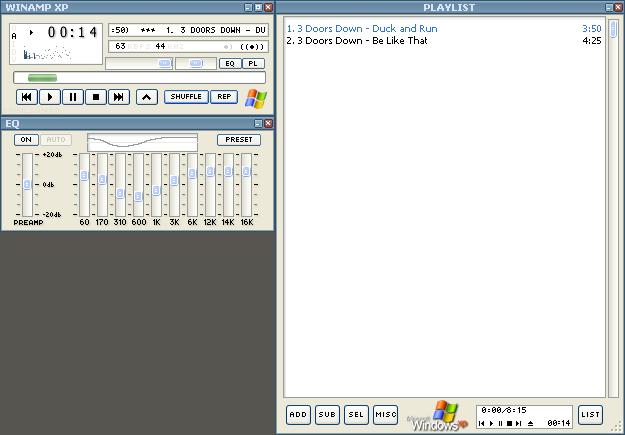Open the equalizer PRESET menu

pos(239,140)
